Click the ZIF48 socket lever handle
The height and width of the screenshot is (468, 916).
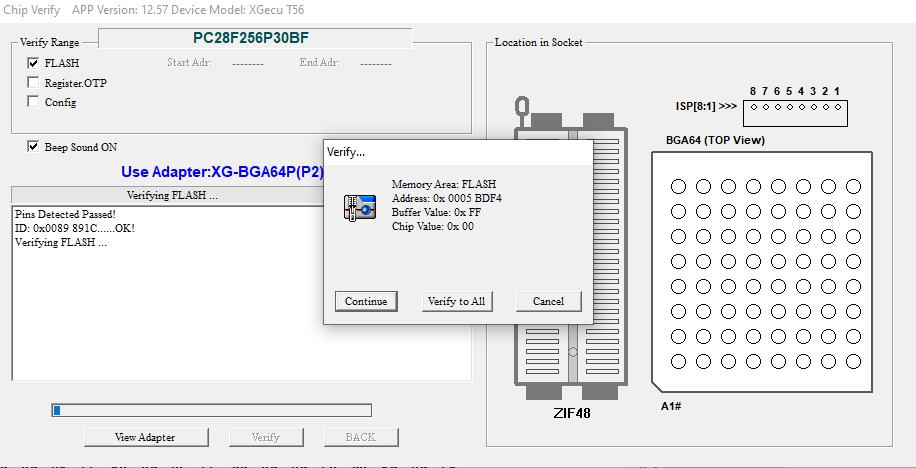coord(521,107)
